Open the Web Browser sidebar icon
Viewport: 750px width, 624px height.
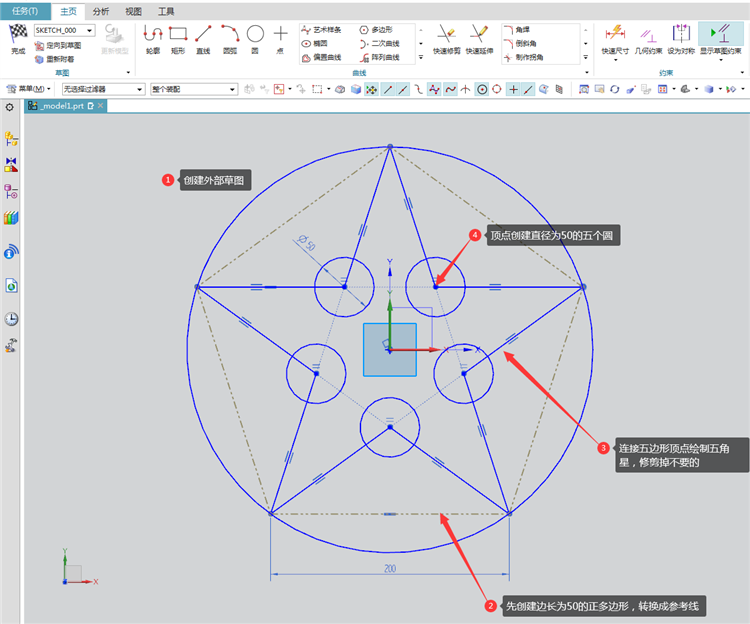pos(11,286)
